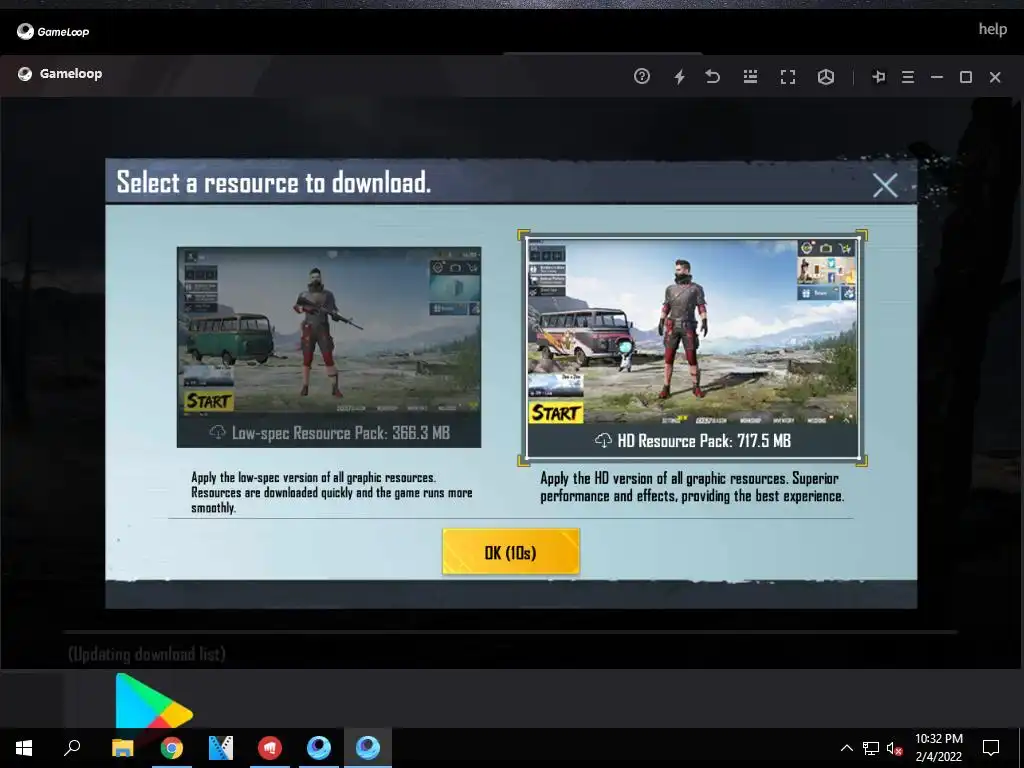
Task: Click the Google Play logo
Action: point(154,701)
